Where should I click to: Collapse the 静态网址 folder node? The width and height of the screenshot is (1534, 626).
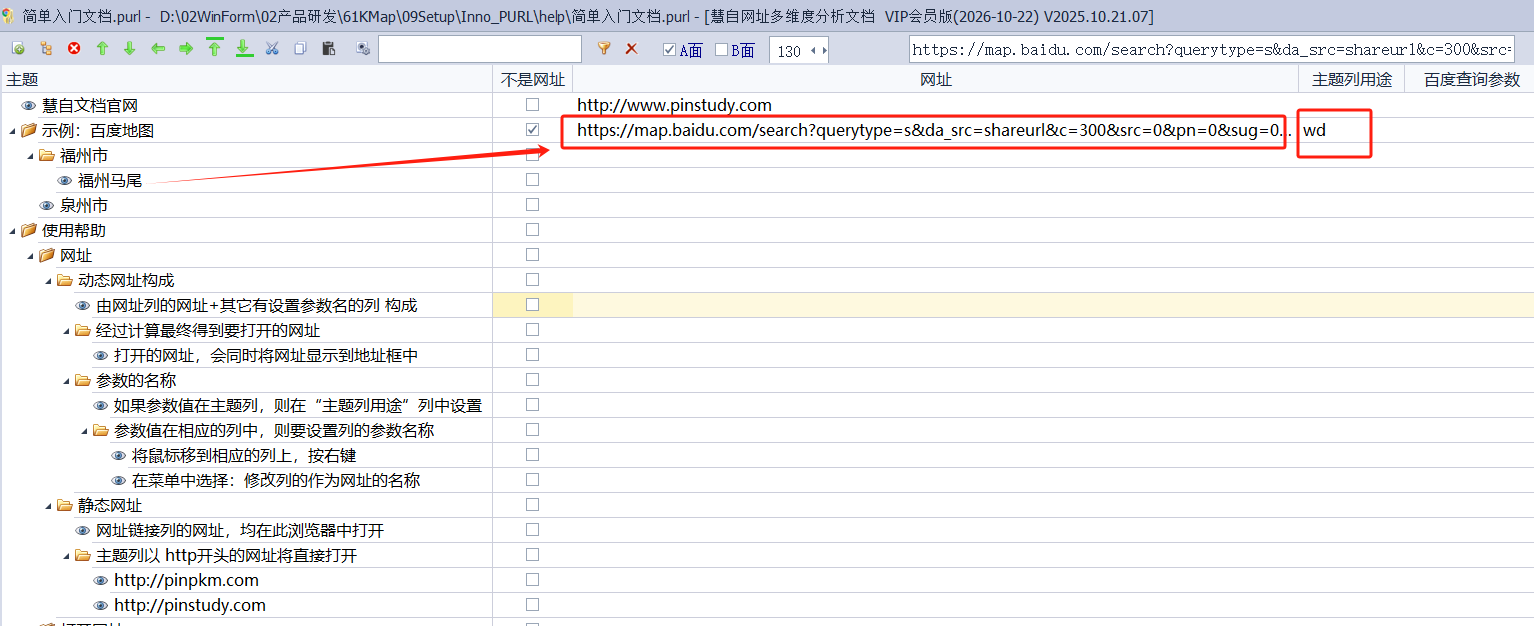click(x=48, y=505)
